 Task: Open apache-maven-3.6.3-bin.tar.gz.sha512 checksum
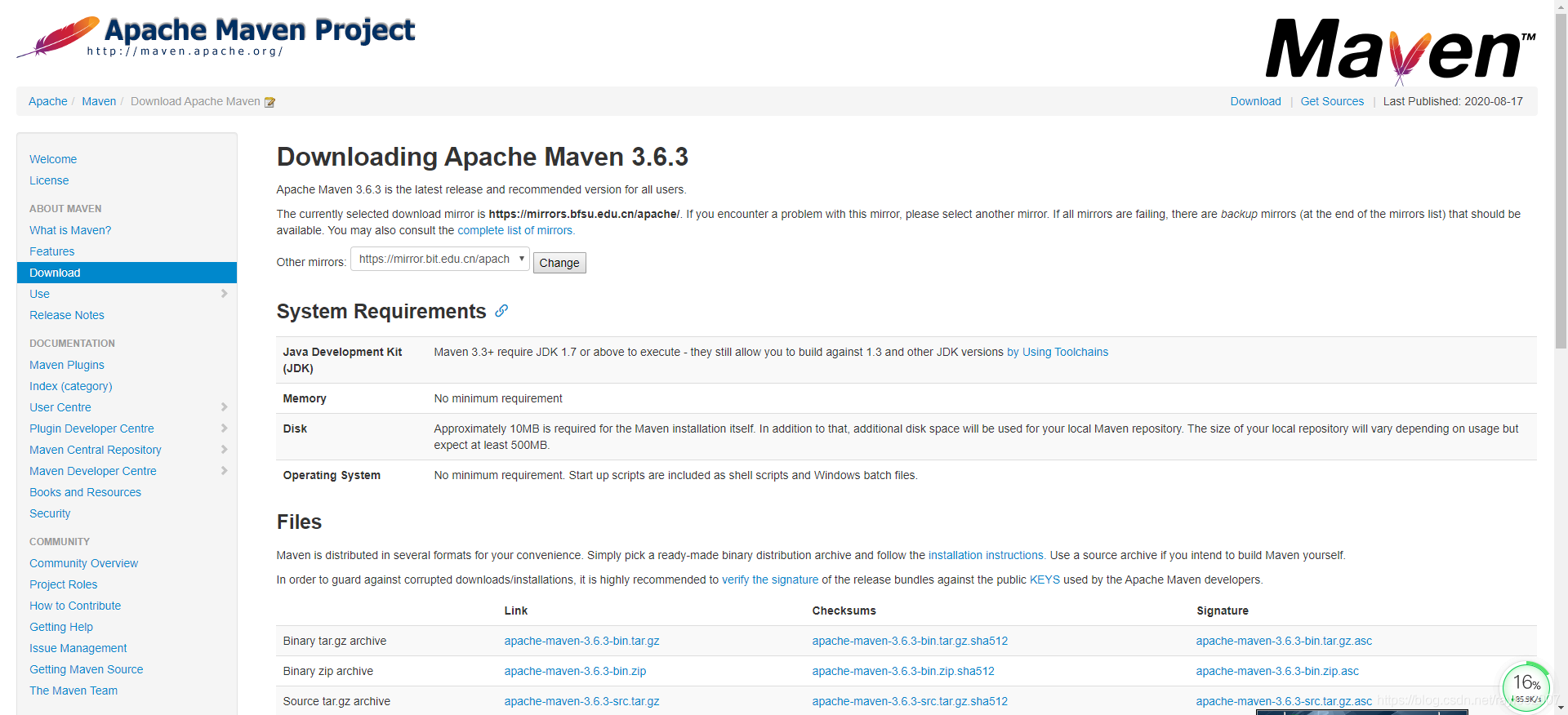(x=910, y=641)
